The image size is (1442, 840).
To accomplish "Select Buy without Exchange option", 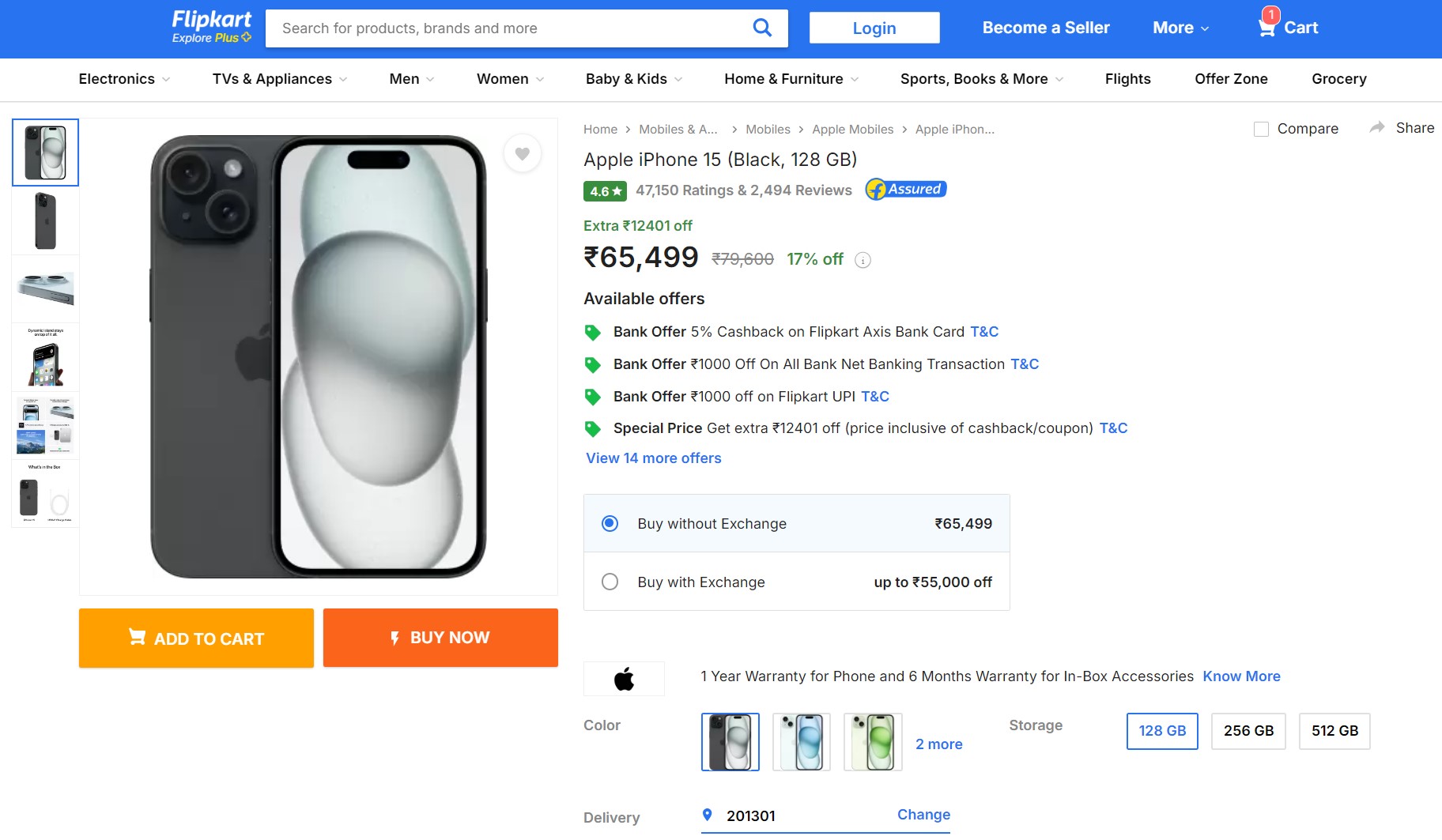I will point(610,523).
